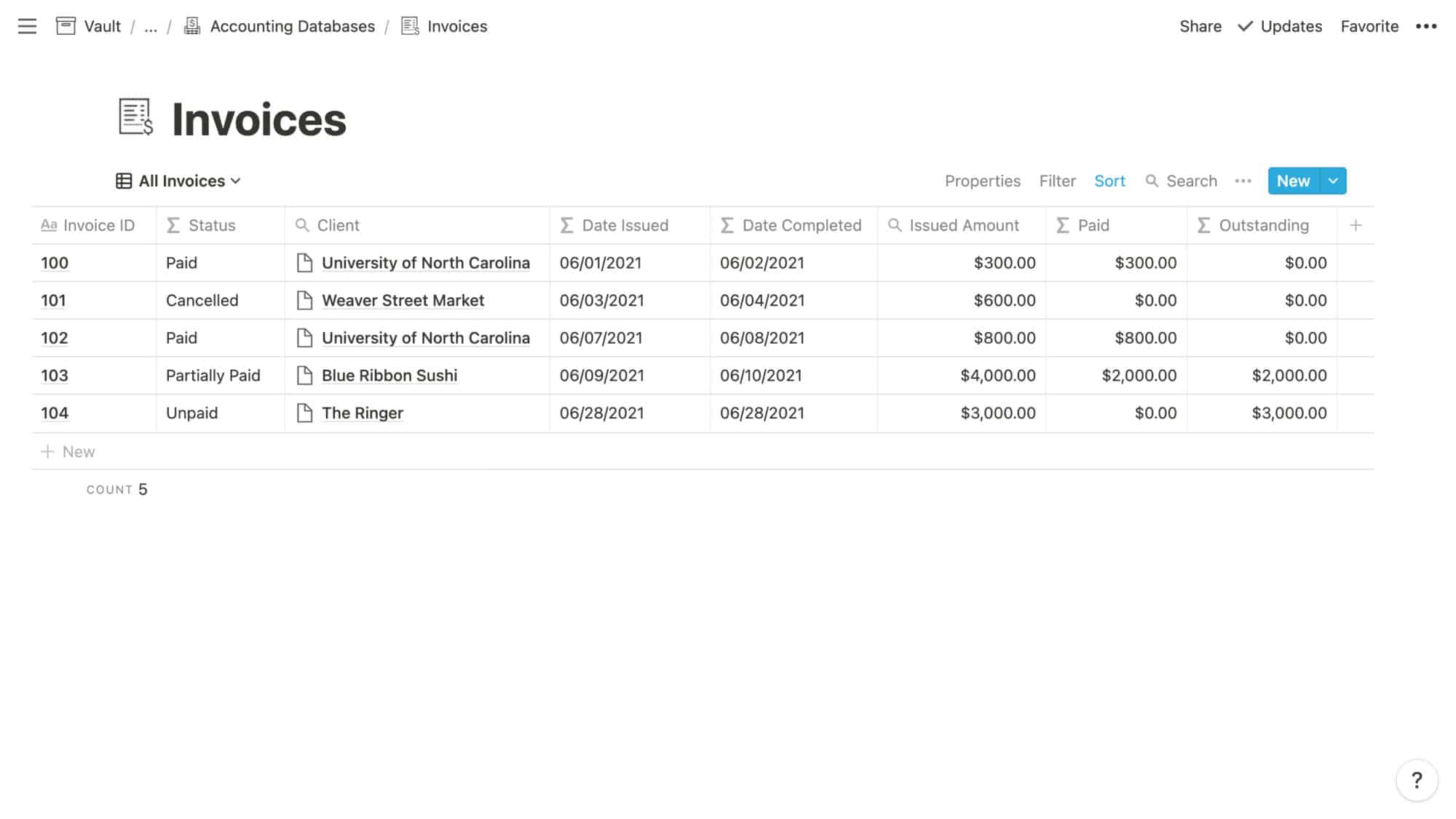Open the University of North Carolina client page

(425, 263)
